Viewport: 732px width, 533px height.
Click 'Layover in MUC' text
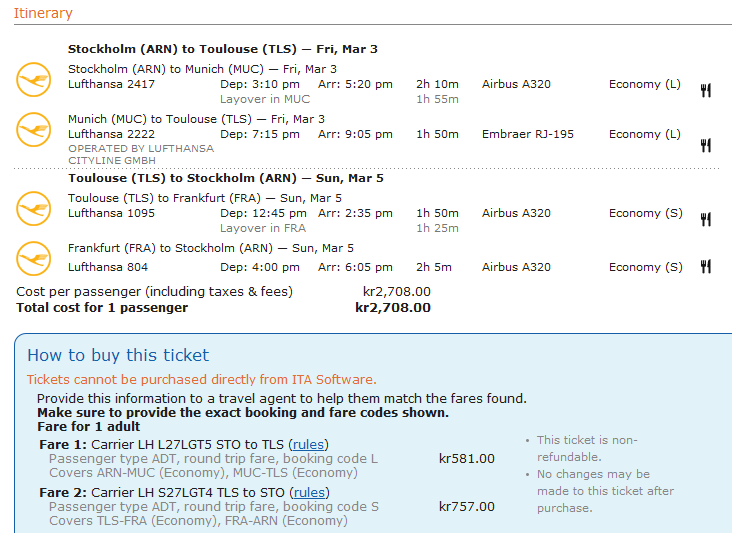pyautogui.click(x=265, y=99)
